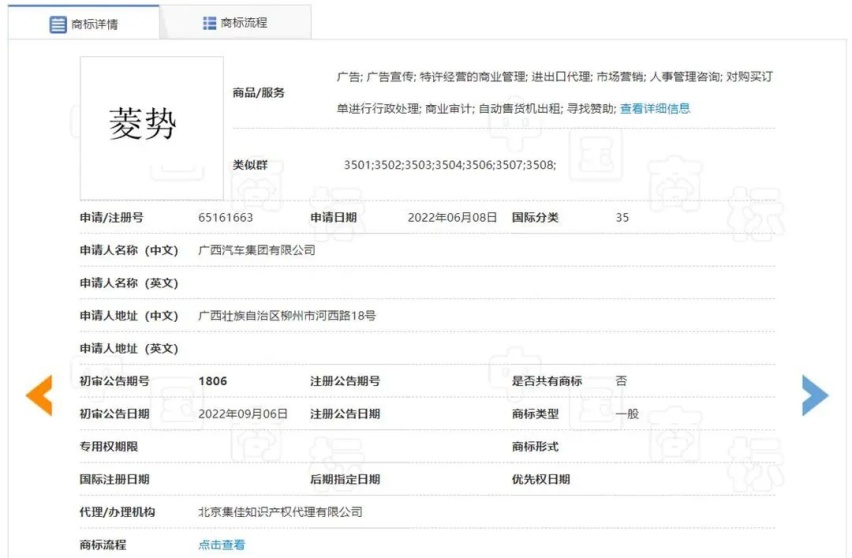Click the 商标详情 tab list icon
852x558 pixels.
pos(58,24)
